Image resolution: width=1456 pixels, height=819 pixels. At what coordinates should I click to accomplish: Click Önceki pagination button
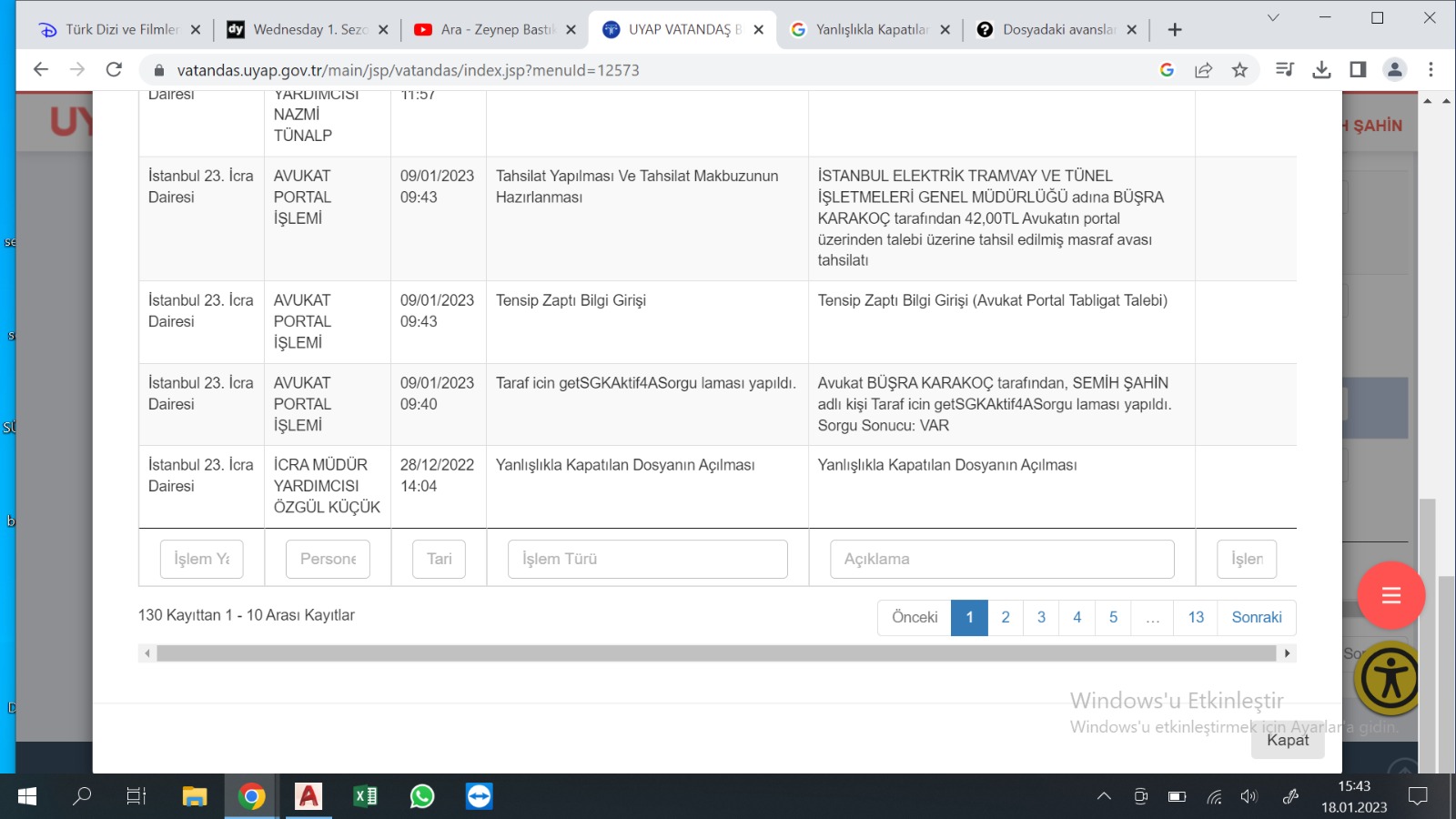[x=915, y=618]
